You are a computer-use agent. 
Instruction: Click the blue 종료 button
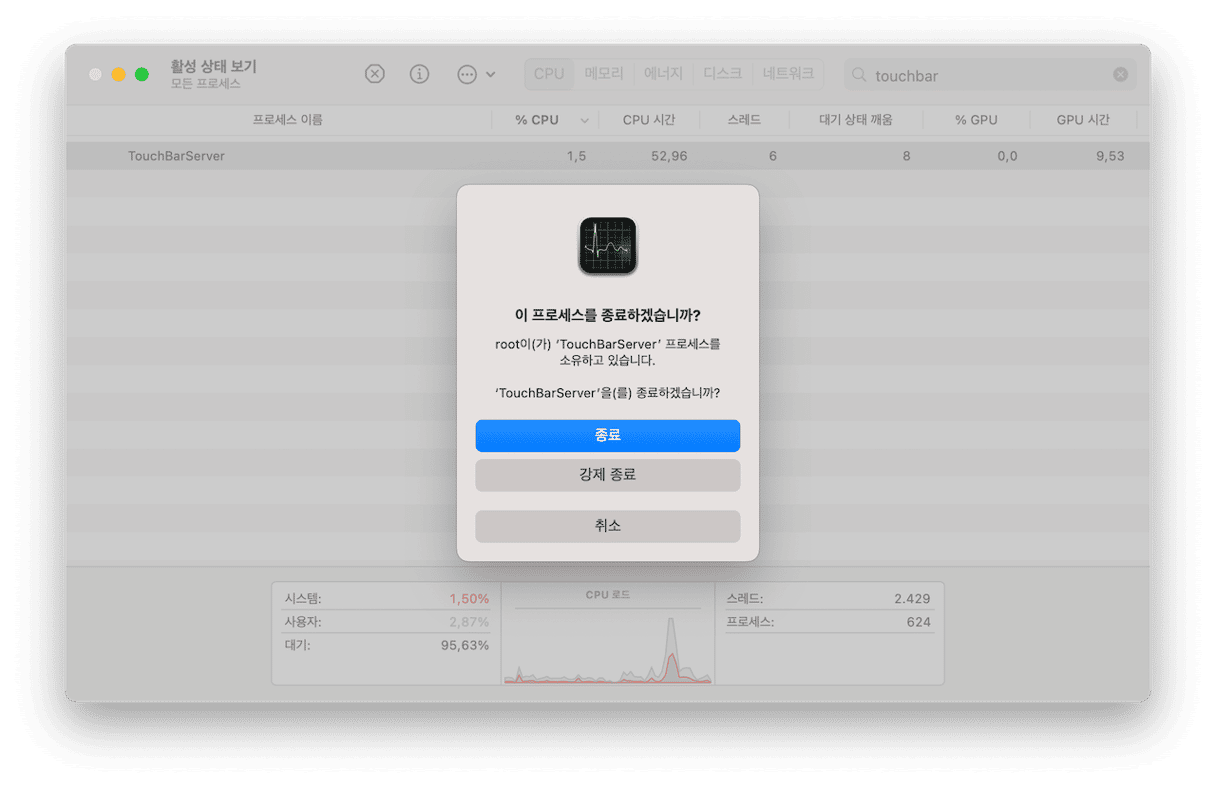[x=608, y=435]
